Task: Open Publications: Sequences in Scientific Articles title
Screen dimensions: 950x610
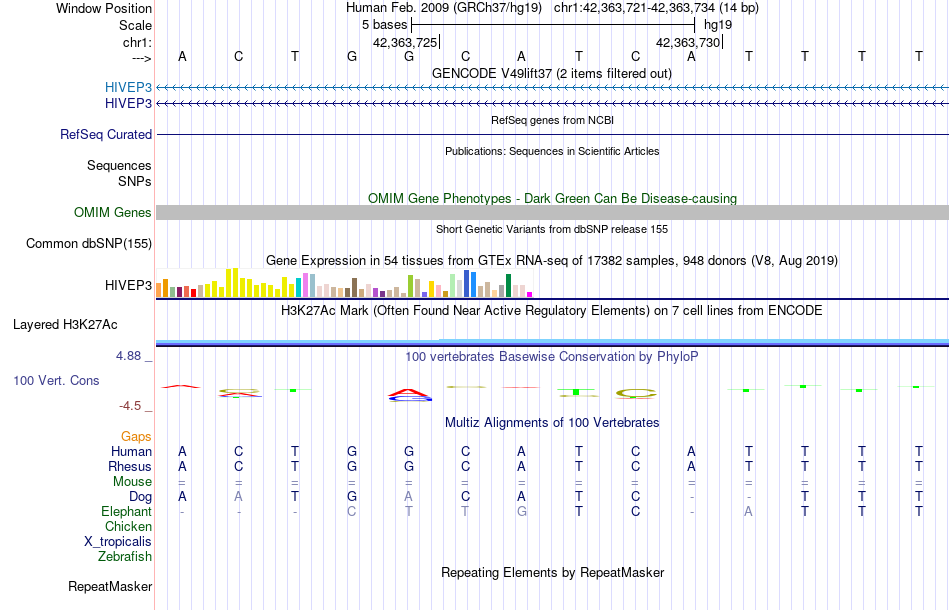Action: 552,151
